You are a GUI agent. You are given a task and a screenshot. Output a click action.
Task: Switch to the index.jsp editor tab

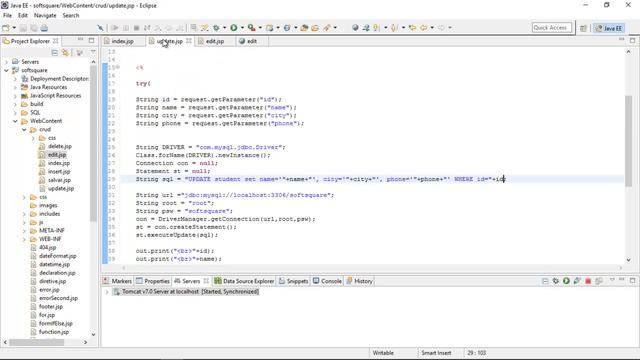122,41
